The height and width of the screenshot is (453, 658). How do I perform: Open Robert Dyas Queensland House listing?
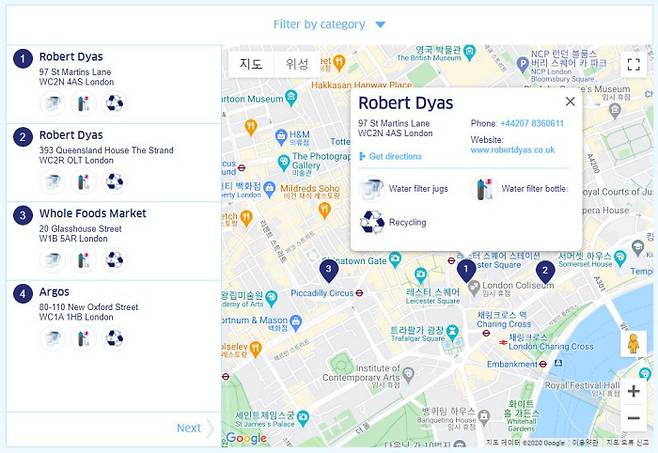click(x=70, y=135)
